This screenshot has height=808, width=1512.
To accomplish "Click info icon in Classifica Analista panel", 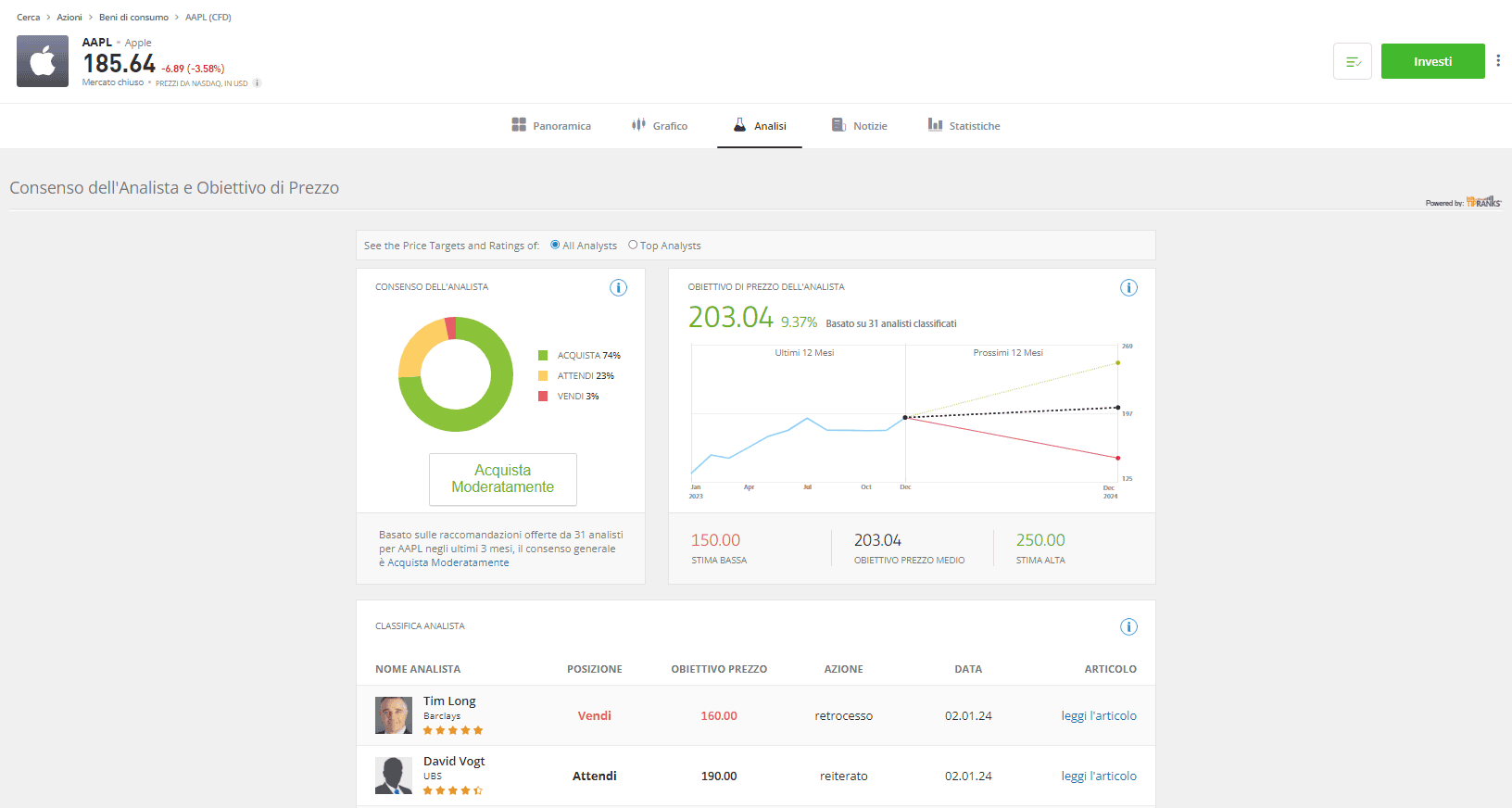I will tap(1128, 626).
